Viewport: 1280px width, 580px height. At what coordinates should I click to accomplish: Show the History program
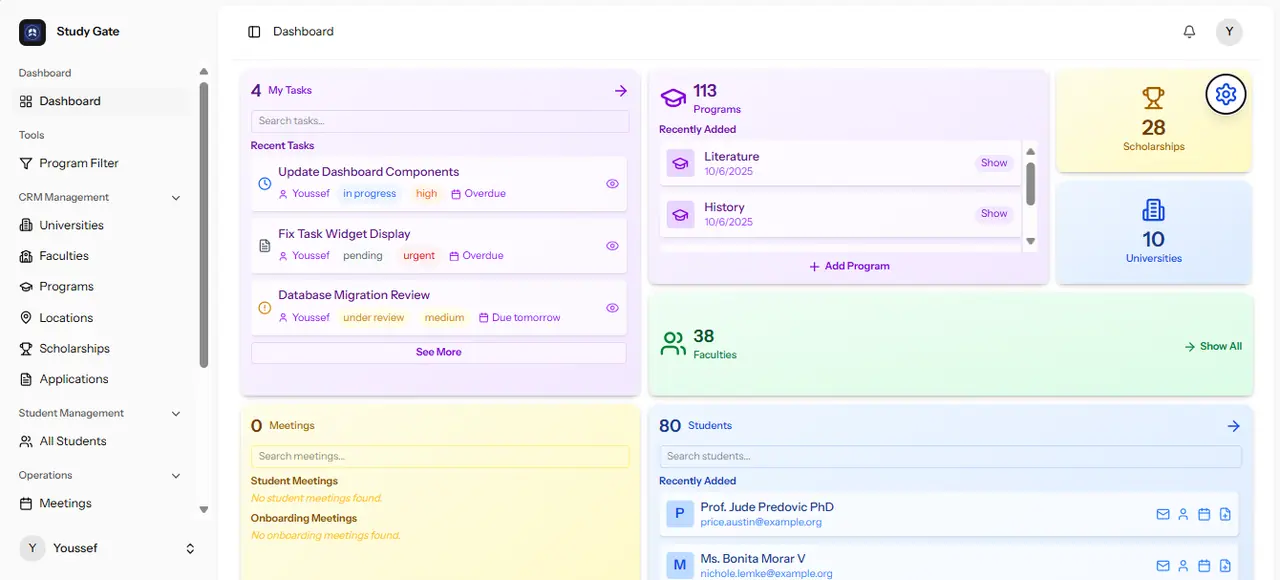click(994, 213)
